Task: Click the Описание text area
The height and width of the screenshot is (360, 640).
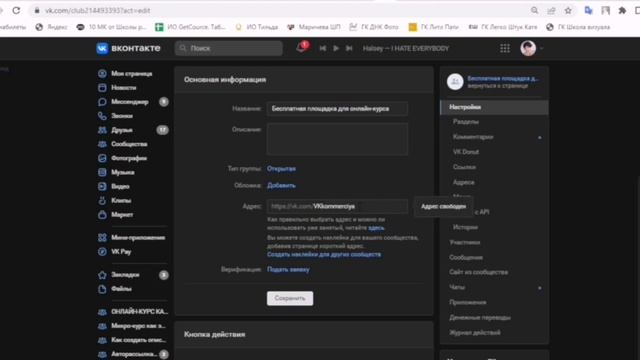Action: pos(337,139)
